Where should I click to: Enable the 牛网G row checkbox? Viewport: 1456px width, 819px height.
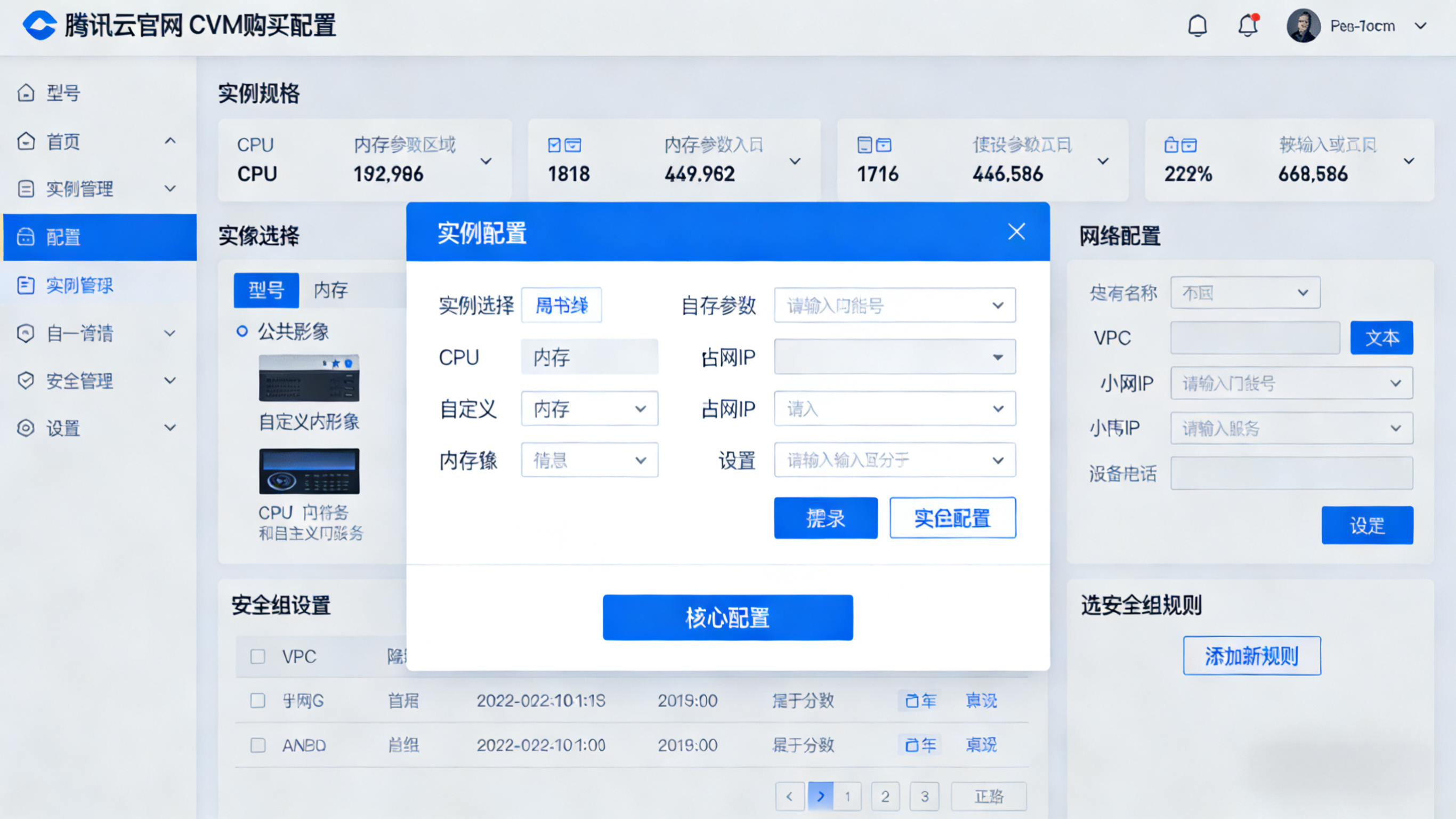(258, 700)
